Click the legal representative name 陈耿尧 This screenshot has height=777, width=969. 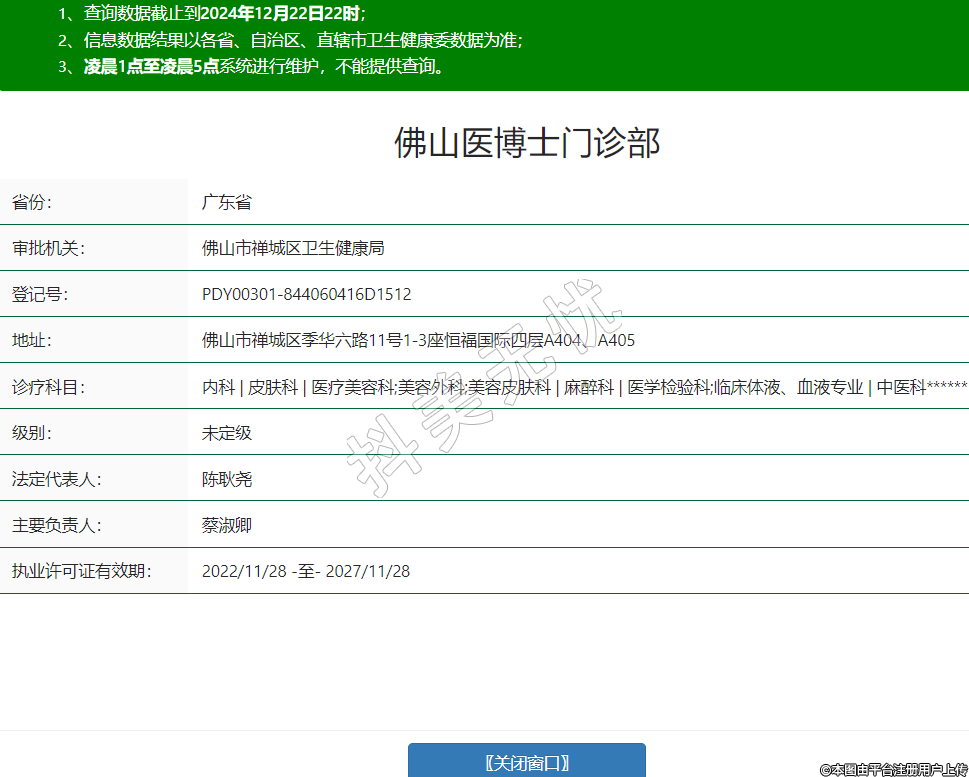tap(227, 479)
